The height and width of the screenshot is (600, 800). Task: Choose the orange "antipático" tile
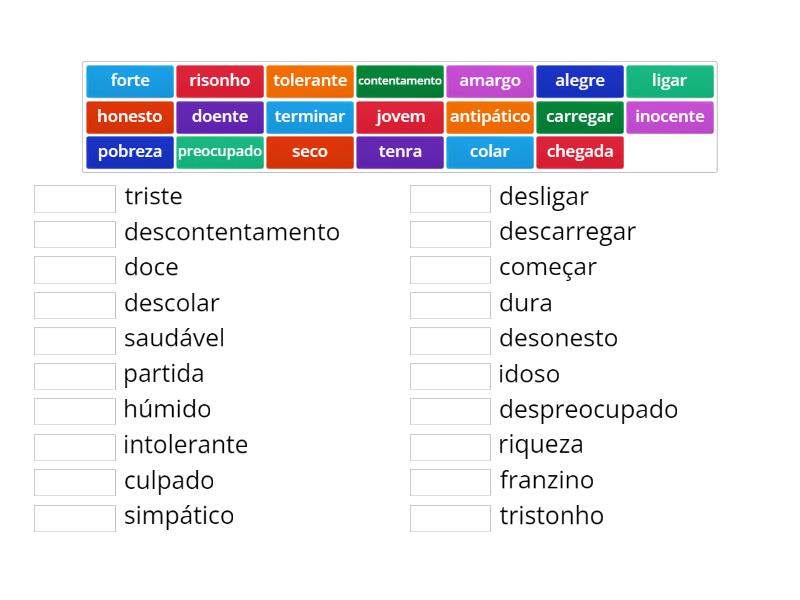490,117
